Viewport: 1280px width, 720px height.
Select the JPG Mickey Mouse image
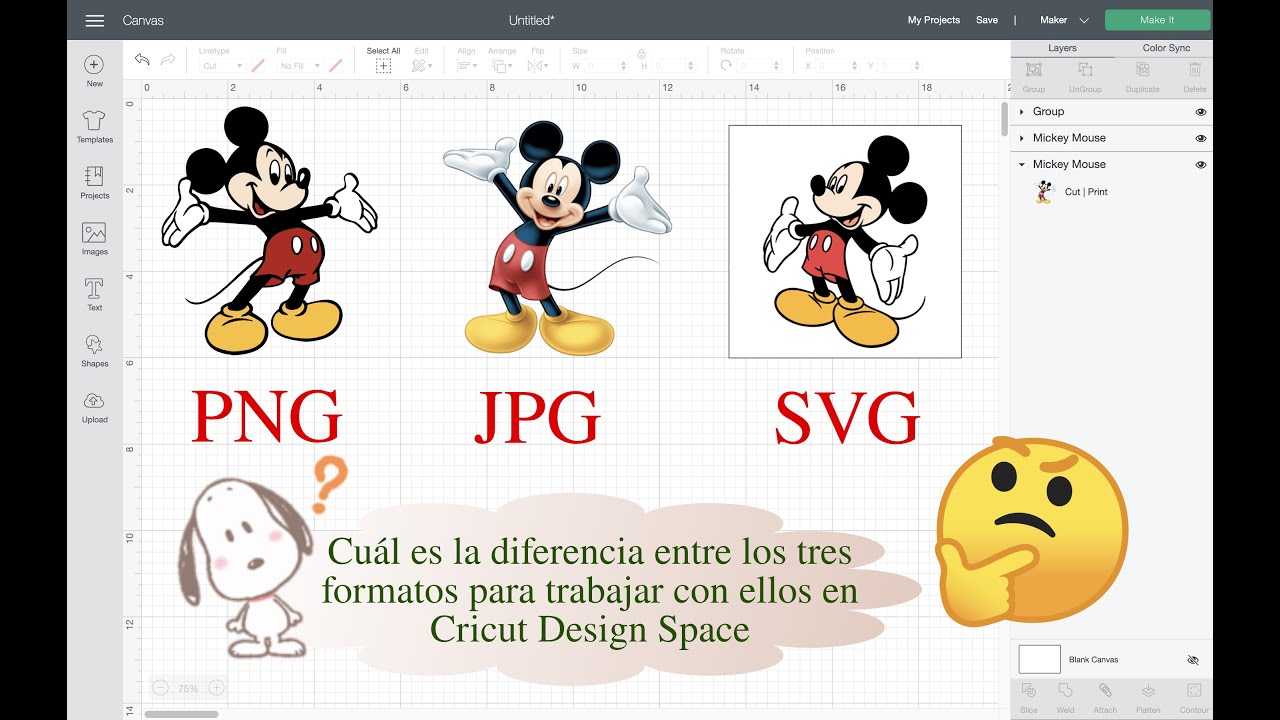point(557,238)
